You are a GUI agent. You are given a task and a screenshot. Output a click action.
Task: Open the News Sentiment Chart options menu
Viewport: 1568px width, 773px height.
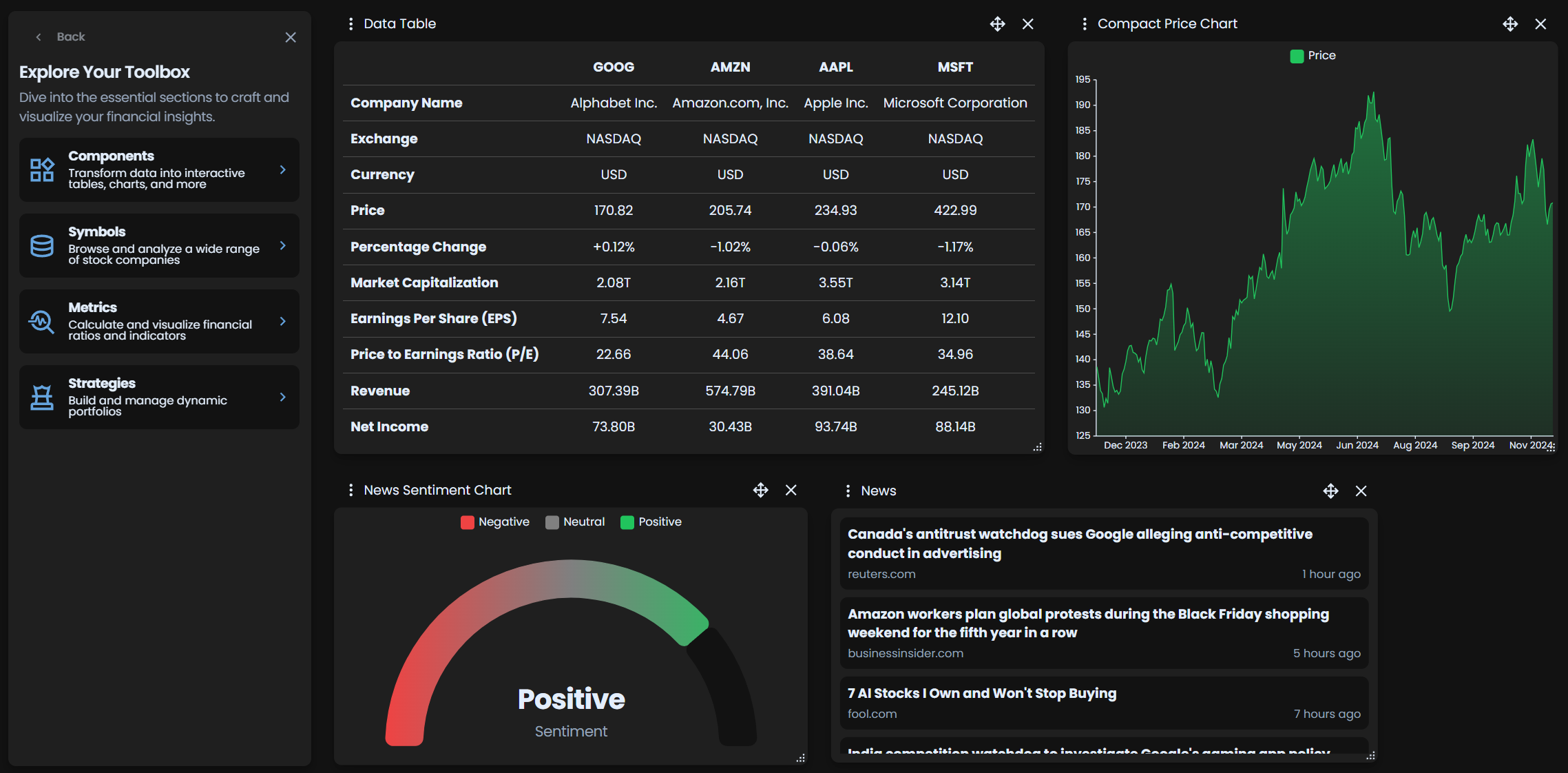(x=351, y=490)
